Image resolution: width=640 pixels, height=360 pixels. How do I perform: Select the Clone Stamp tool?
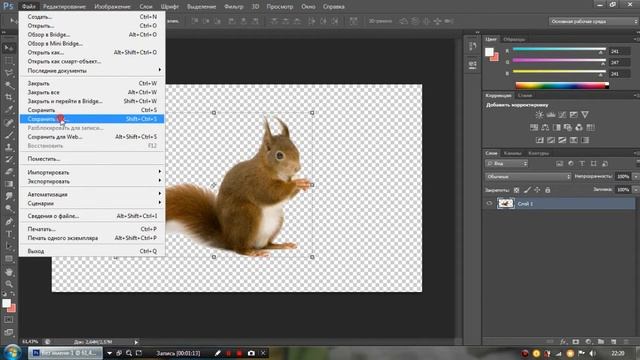[9, 147]
